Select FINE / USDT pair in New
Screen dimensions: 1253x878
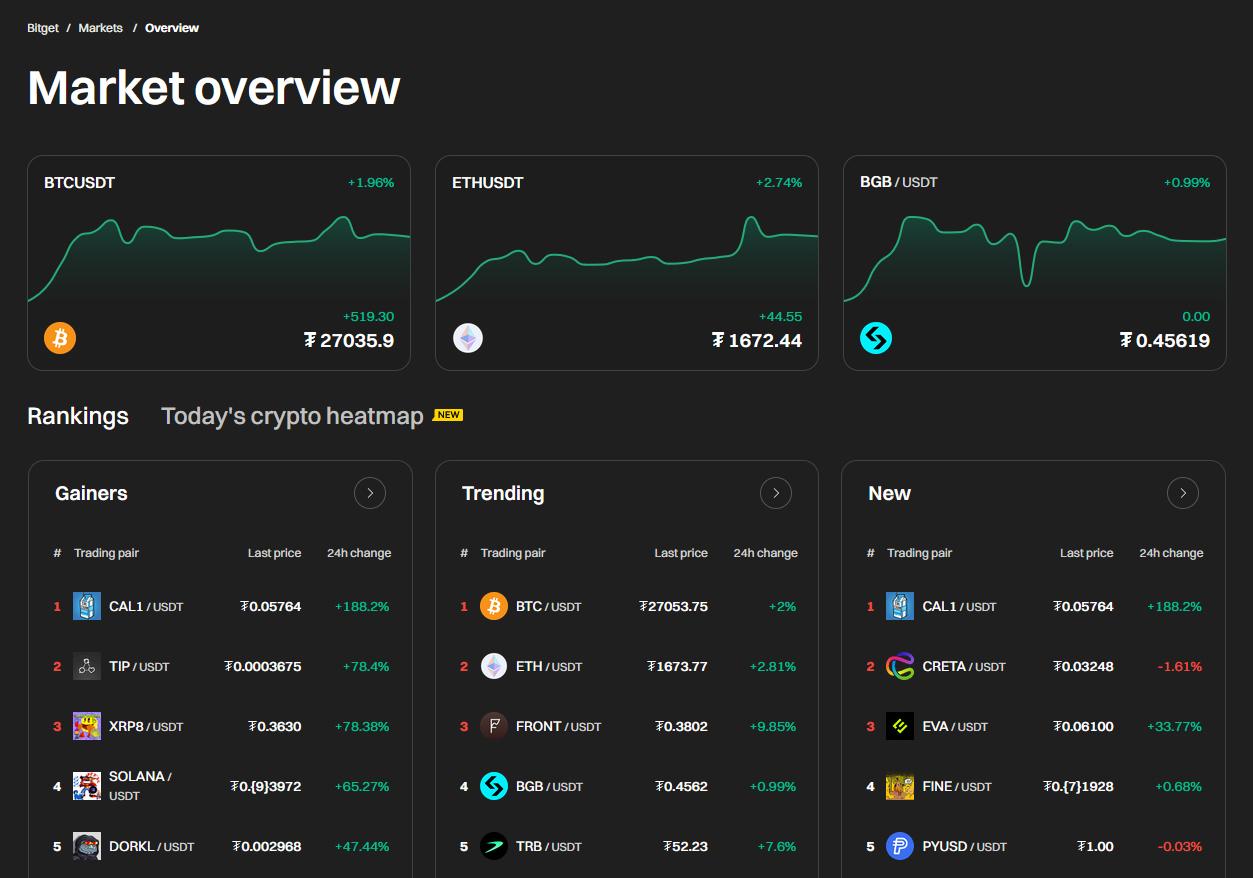point(957,786)
